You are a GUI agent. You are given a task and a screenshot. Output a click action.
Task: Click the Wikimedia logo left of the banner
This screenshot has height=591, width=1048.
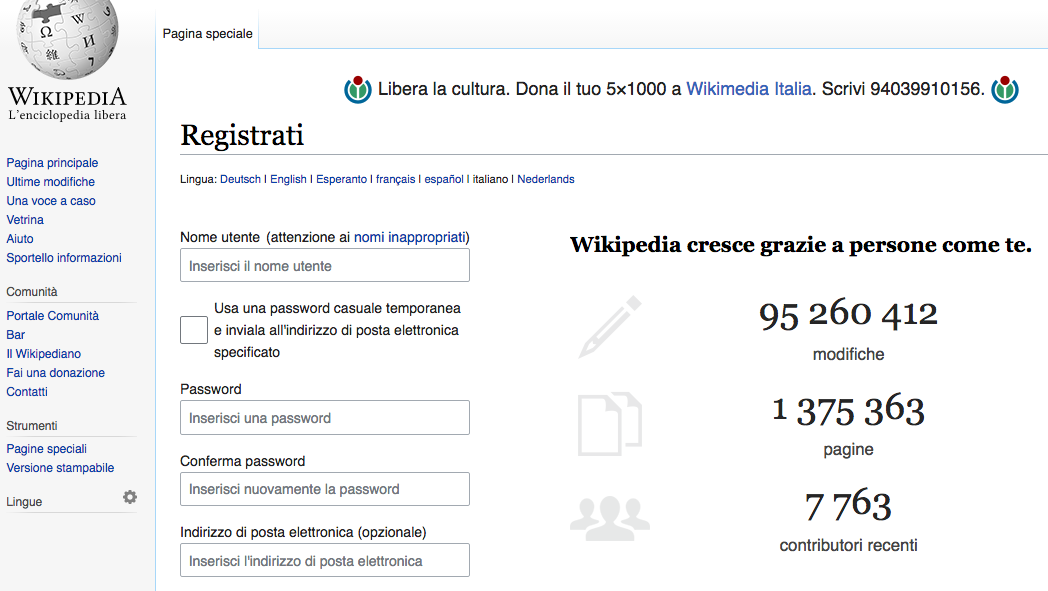[x=358, y=90]
